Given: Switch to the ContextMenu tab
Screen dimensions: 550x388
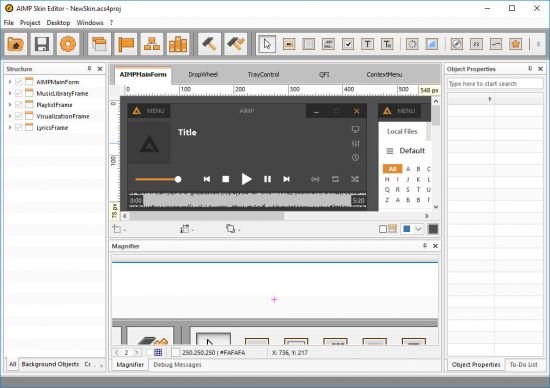Looking at the screenshot, I should point(384,74).
